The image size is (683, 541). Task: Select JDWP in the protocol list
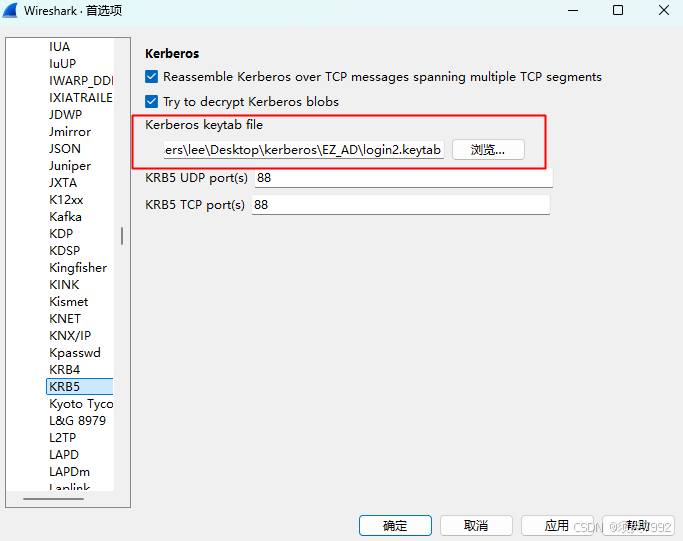click(65, 115)
